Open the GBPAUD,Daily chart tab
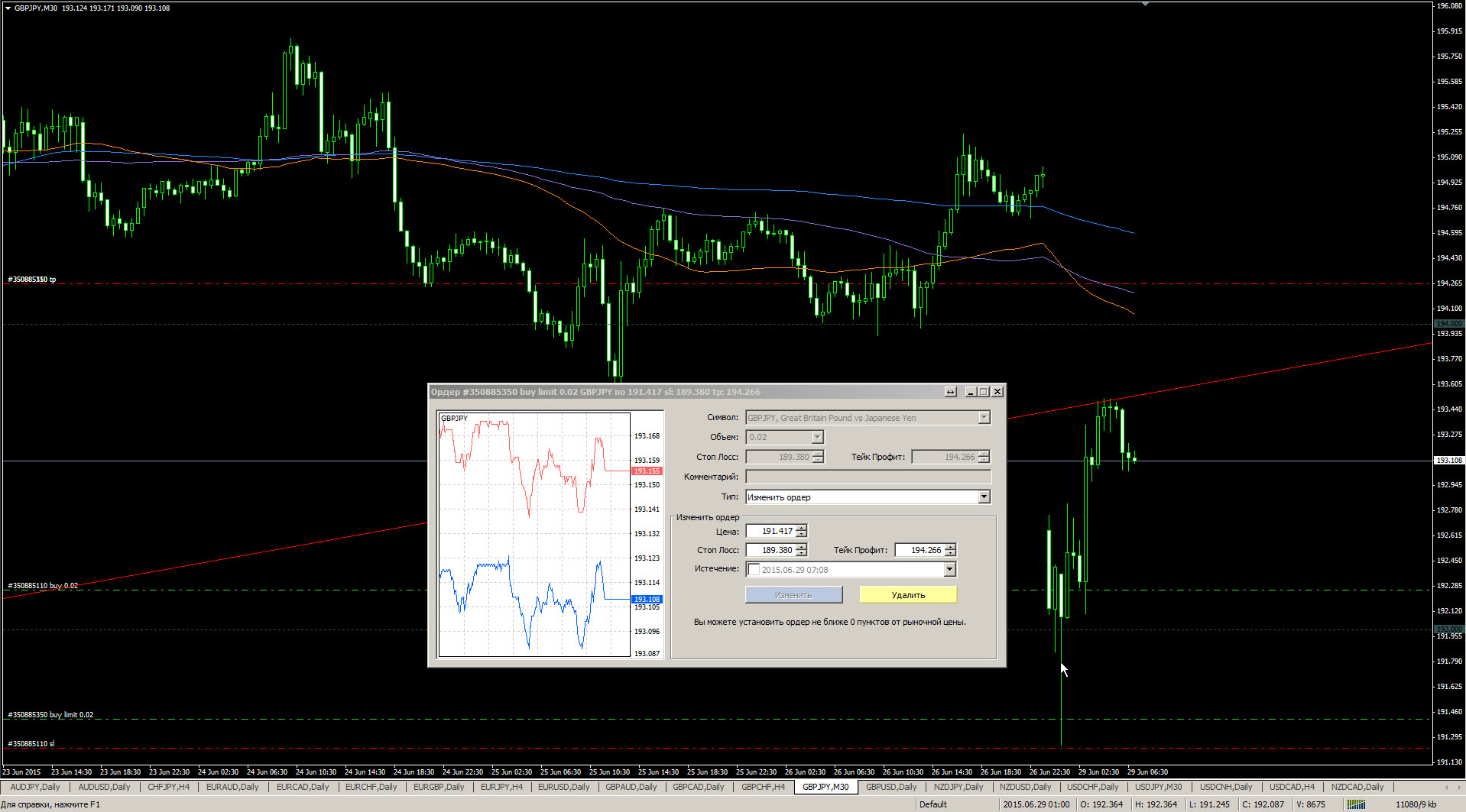 (631, 787)
